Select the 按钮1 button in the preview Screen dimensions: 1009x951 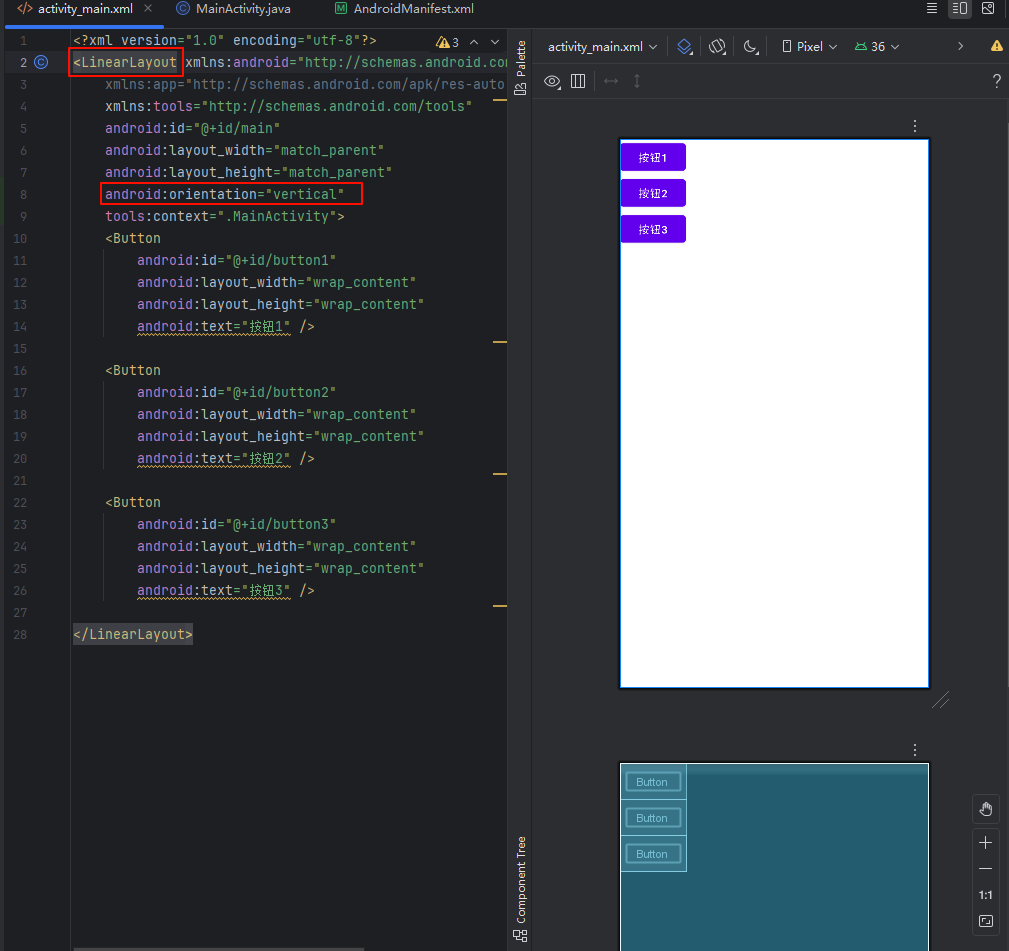(x=653, y=158)
